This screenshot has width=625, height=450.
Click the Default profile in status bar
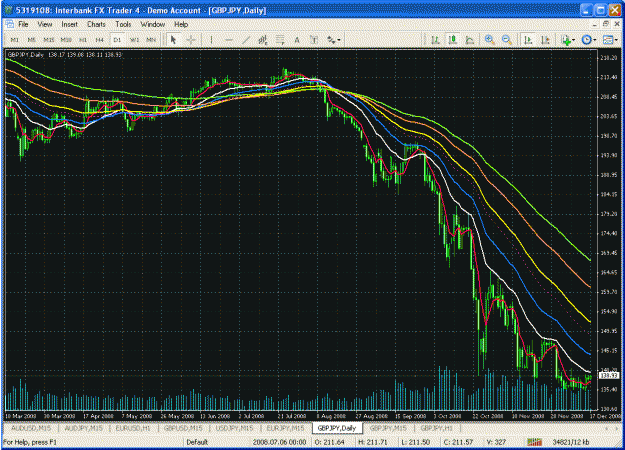tap(197, 442)
